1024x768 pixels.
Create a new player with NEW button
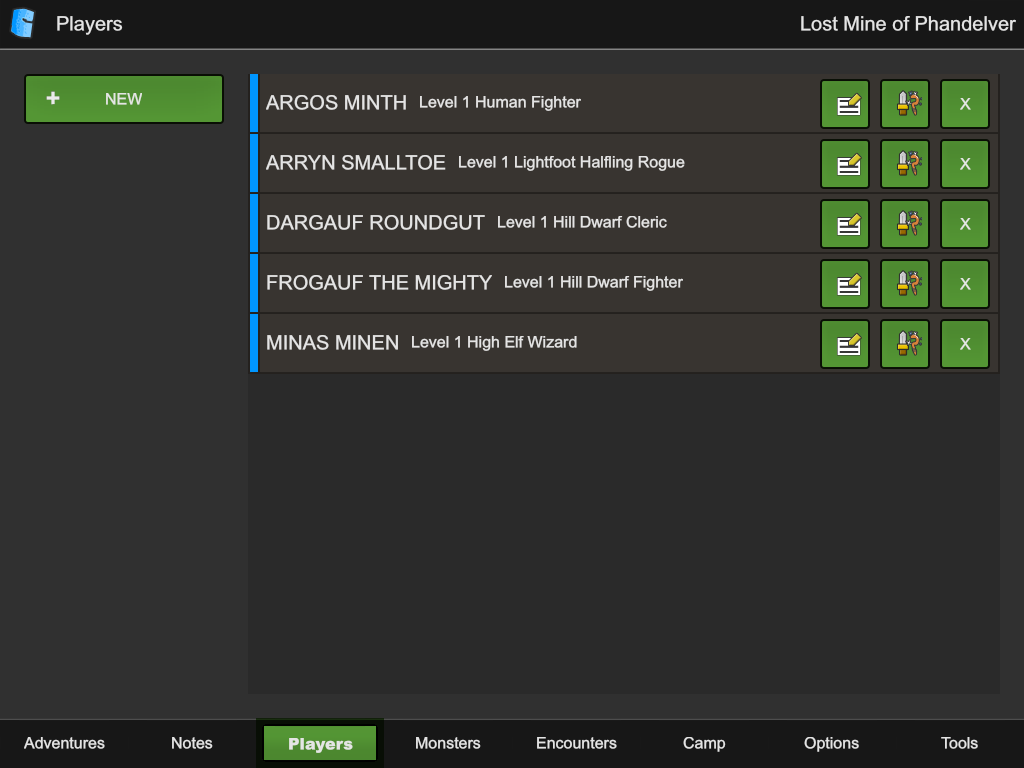pyautogui.click(x=124, y=99)
